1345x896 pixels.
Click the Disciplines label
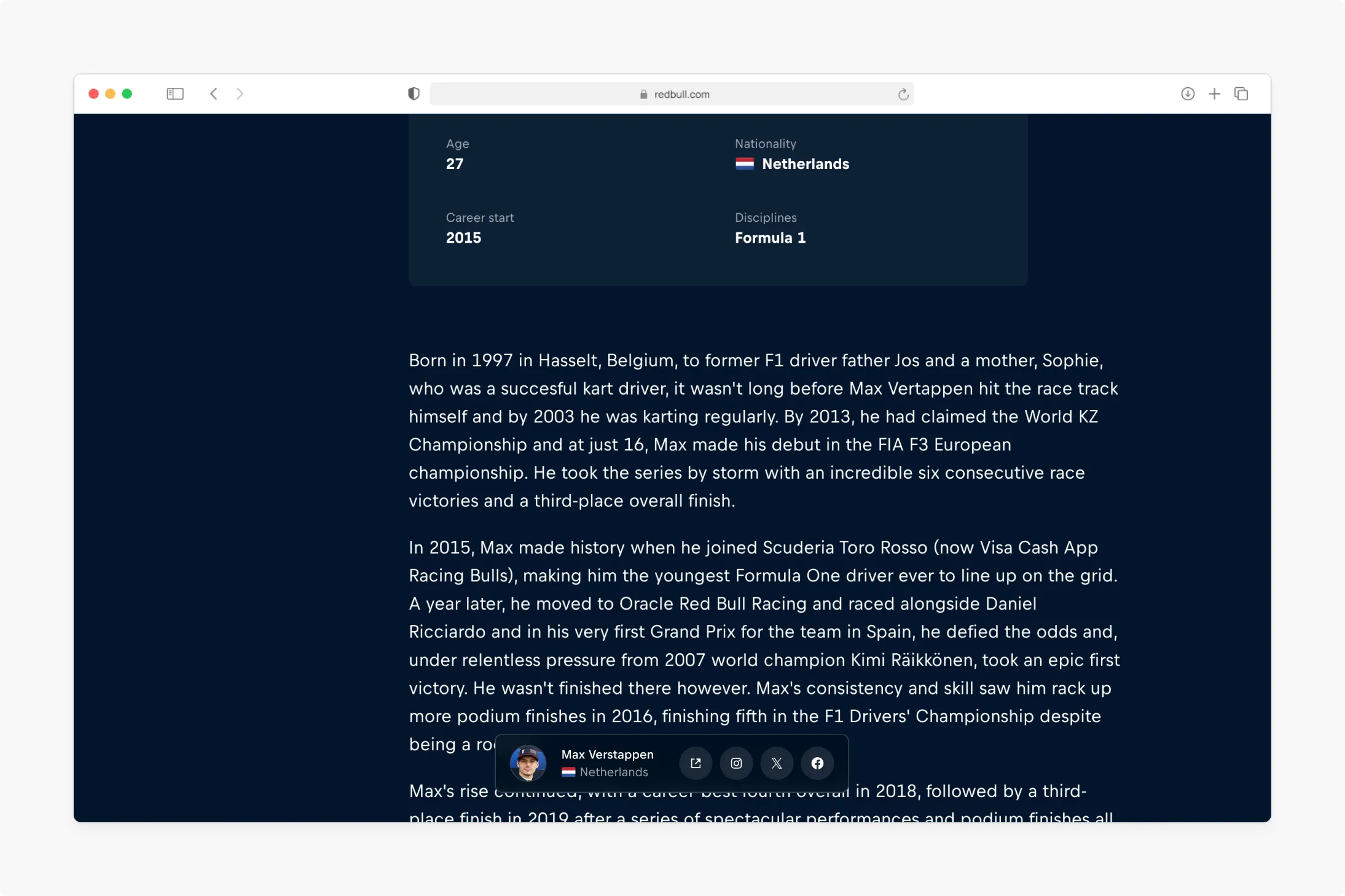766,218
